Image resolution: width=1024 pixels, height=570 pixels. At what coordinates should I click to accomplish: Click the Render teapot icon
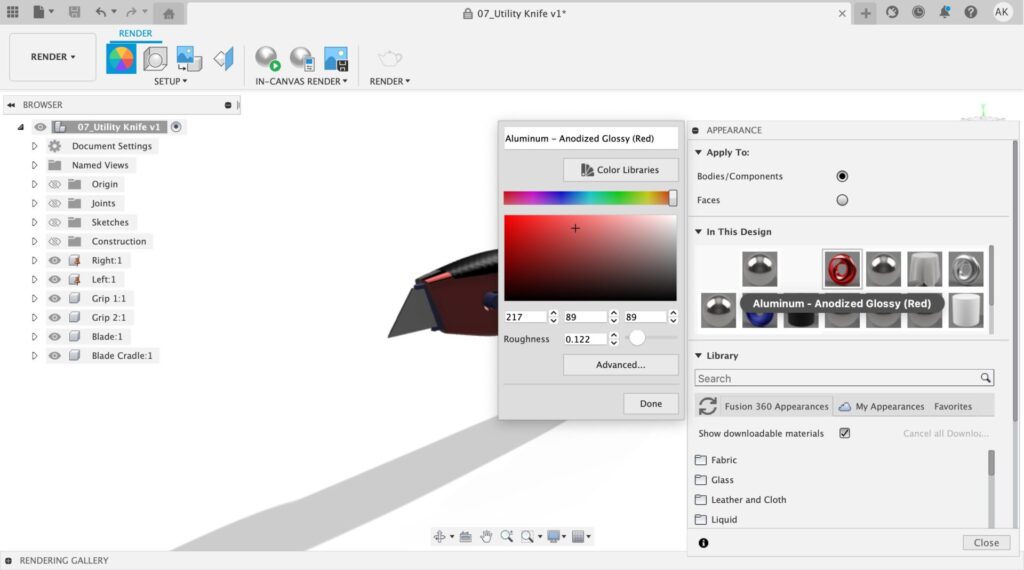(389, 58)
